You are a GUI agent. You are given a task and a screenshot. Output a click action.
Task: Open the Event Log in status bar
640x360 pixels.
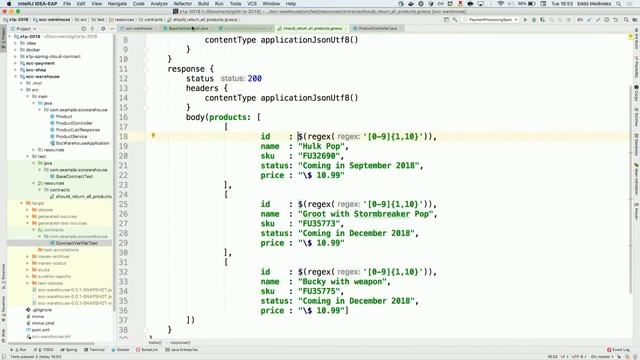[x=618, y=350]
